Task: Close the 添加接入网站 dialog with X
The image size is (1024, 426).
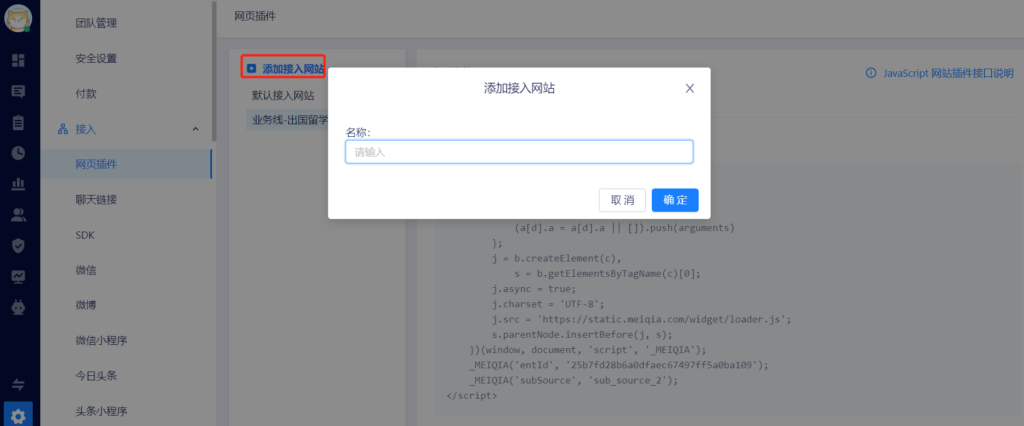Action: (690, 88)
